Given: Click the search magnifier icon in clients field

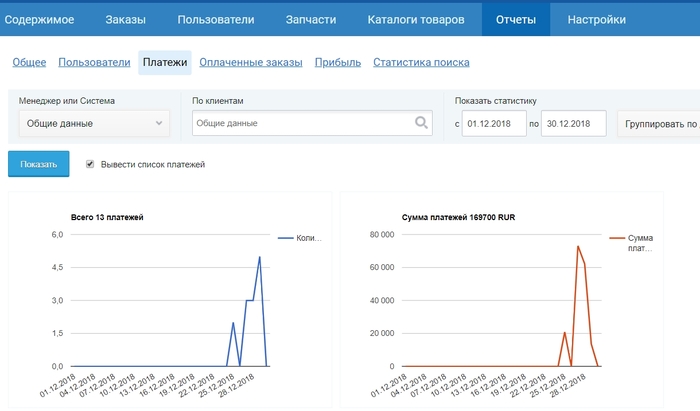Looking at the screenshot, I should [x=422, y=123].
